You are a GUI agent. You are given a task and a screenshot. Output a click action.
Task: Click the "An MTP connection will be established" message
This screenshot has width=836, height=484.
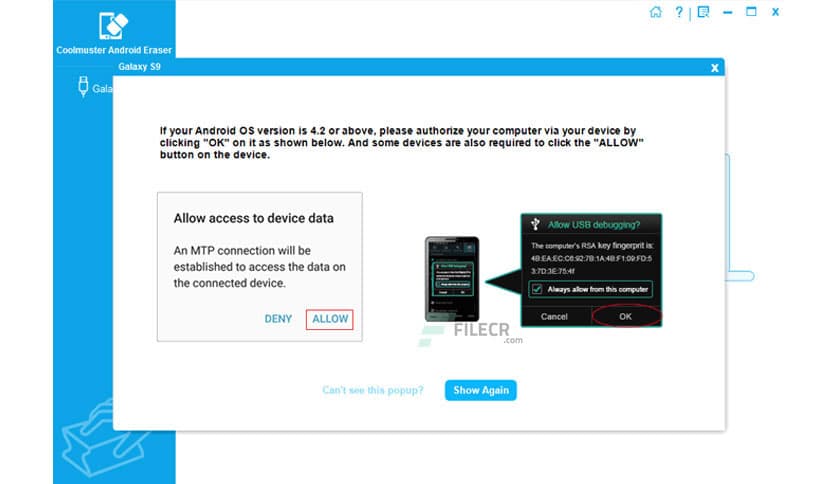click(260, 267)
